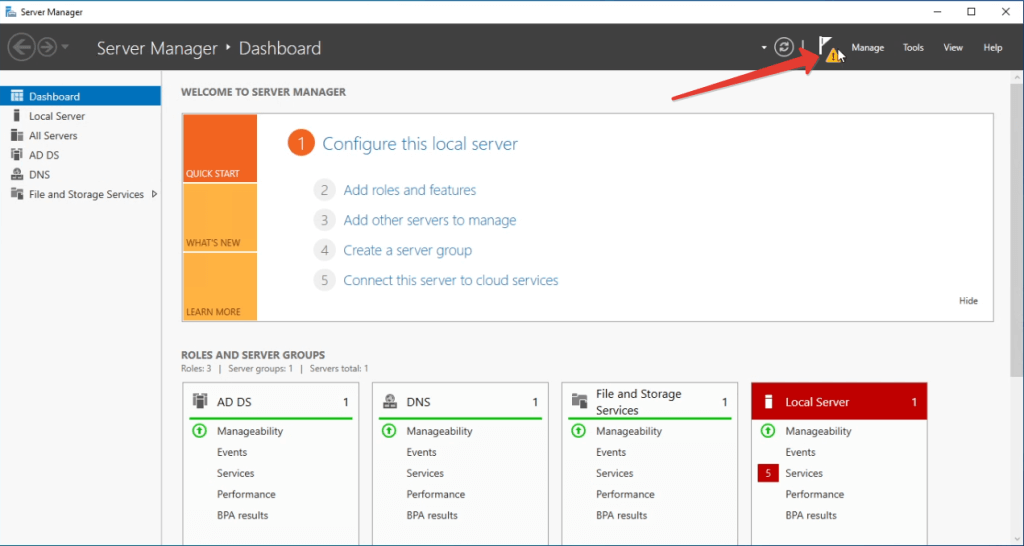
Task: Click step 2 circle icon
Action: pyautogui.click(x=324, y=190)
